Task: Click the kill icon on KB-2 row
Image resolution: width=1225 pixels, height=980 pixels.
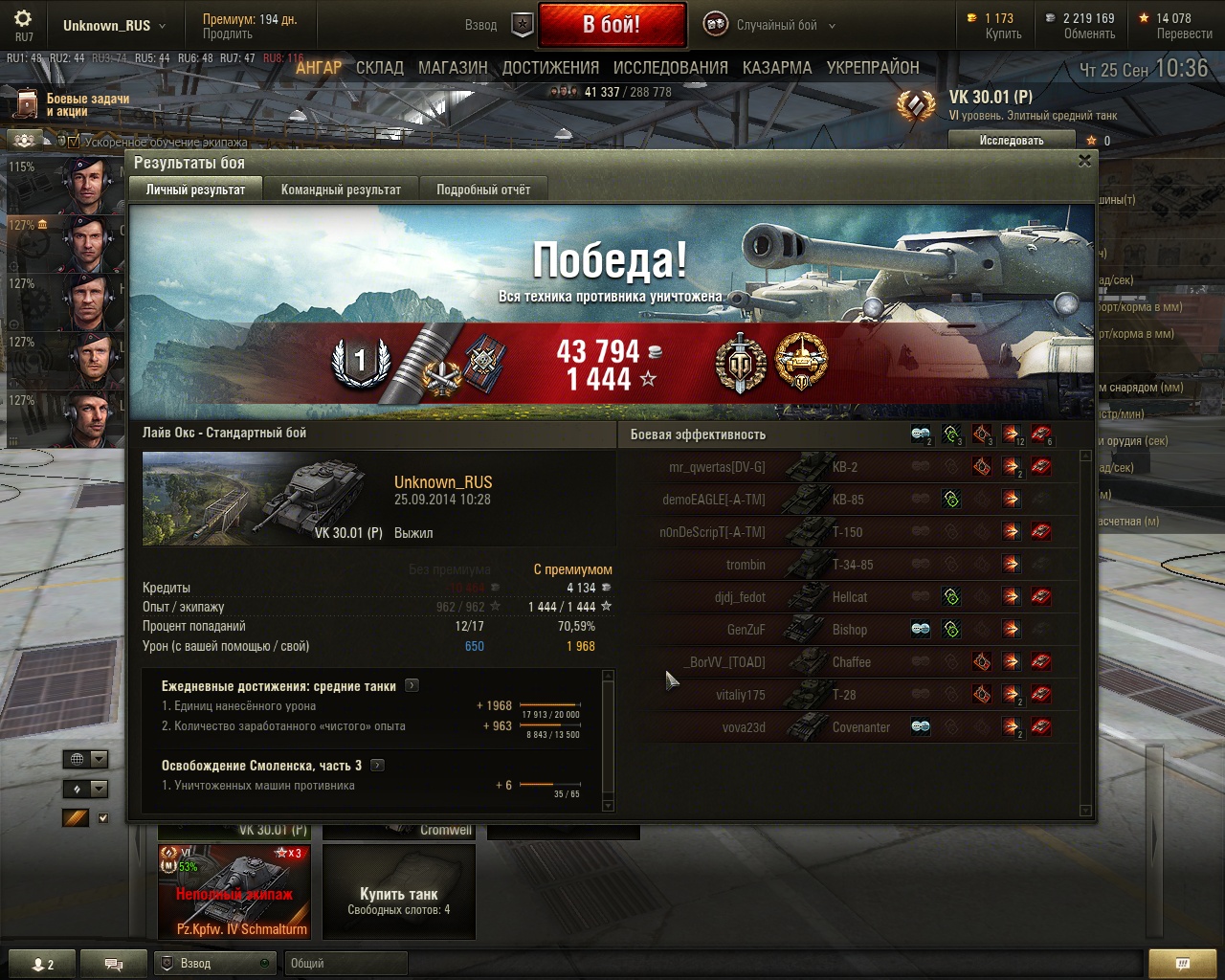Action: pos(1041,467)
